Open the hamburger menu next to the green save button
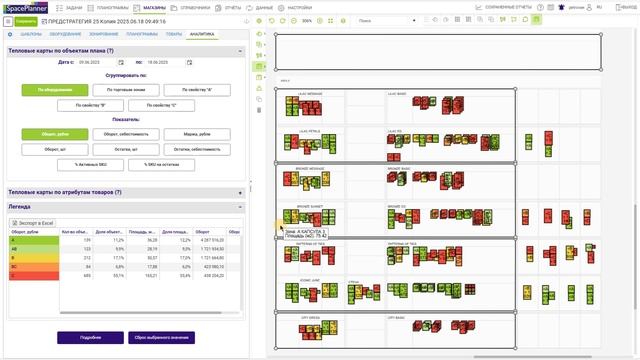The image size is (640, 360). pyautogui.click(x=8, y=22)
